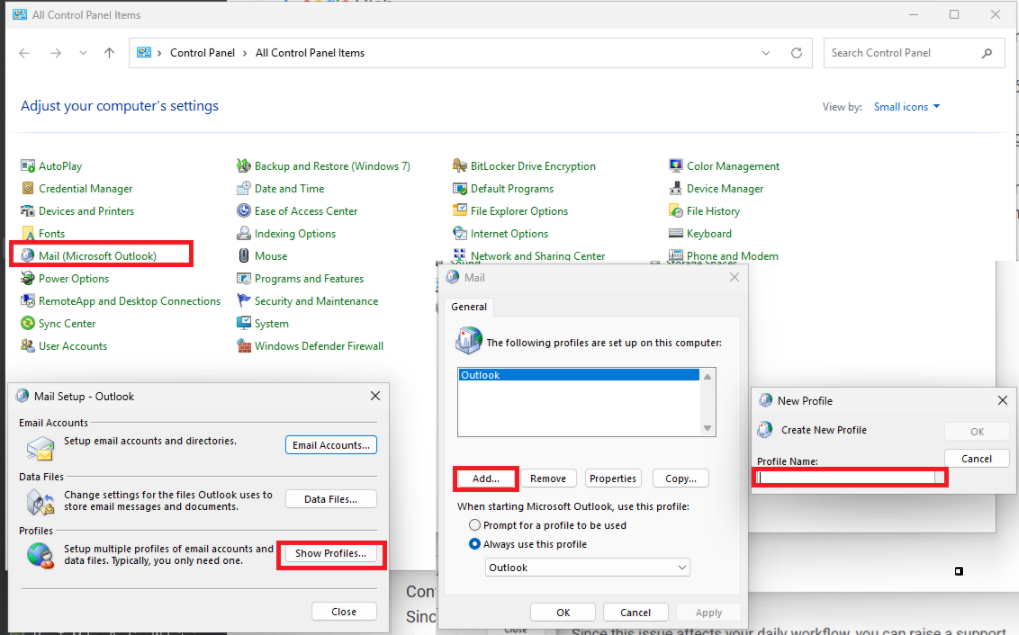Viewport: 1019px width, 635px height.
Task: Click Close in Mail Setup dialog
Action: 344,612
